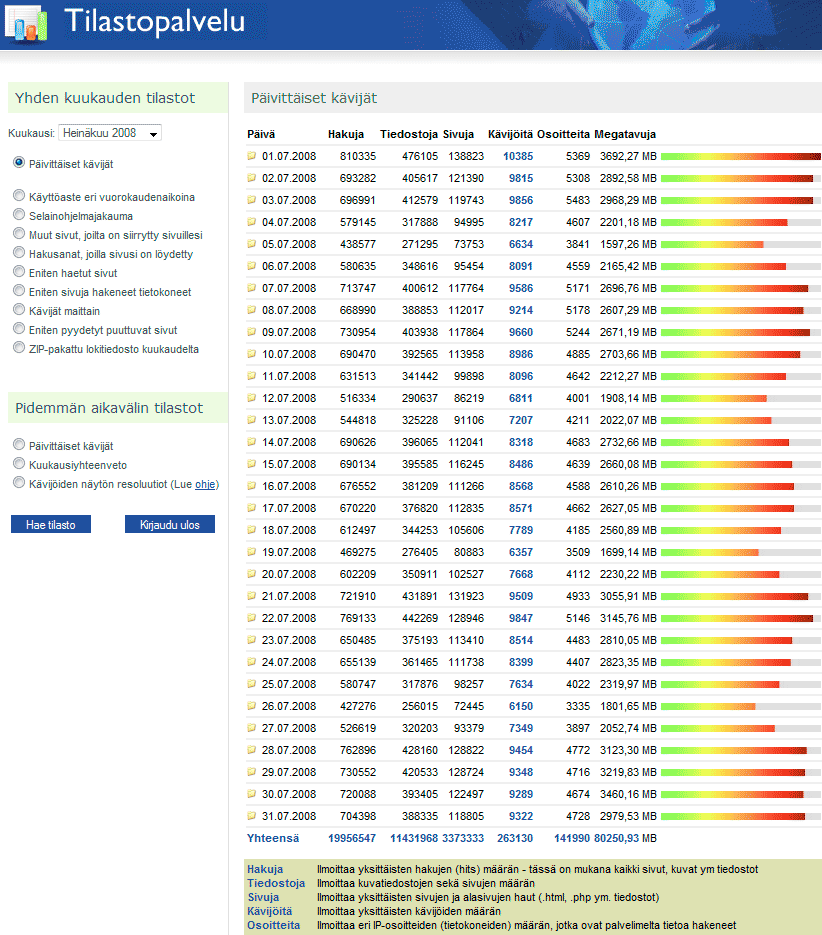
Task: Open the folder icon for 18.07.2008
Action: coord(252,530)
